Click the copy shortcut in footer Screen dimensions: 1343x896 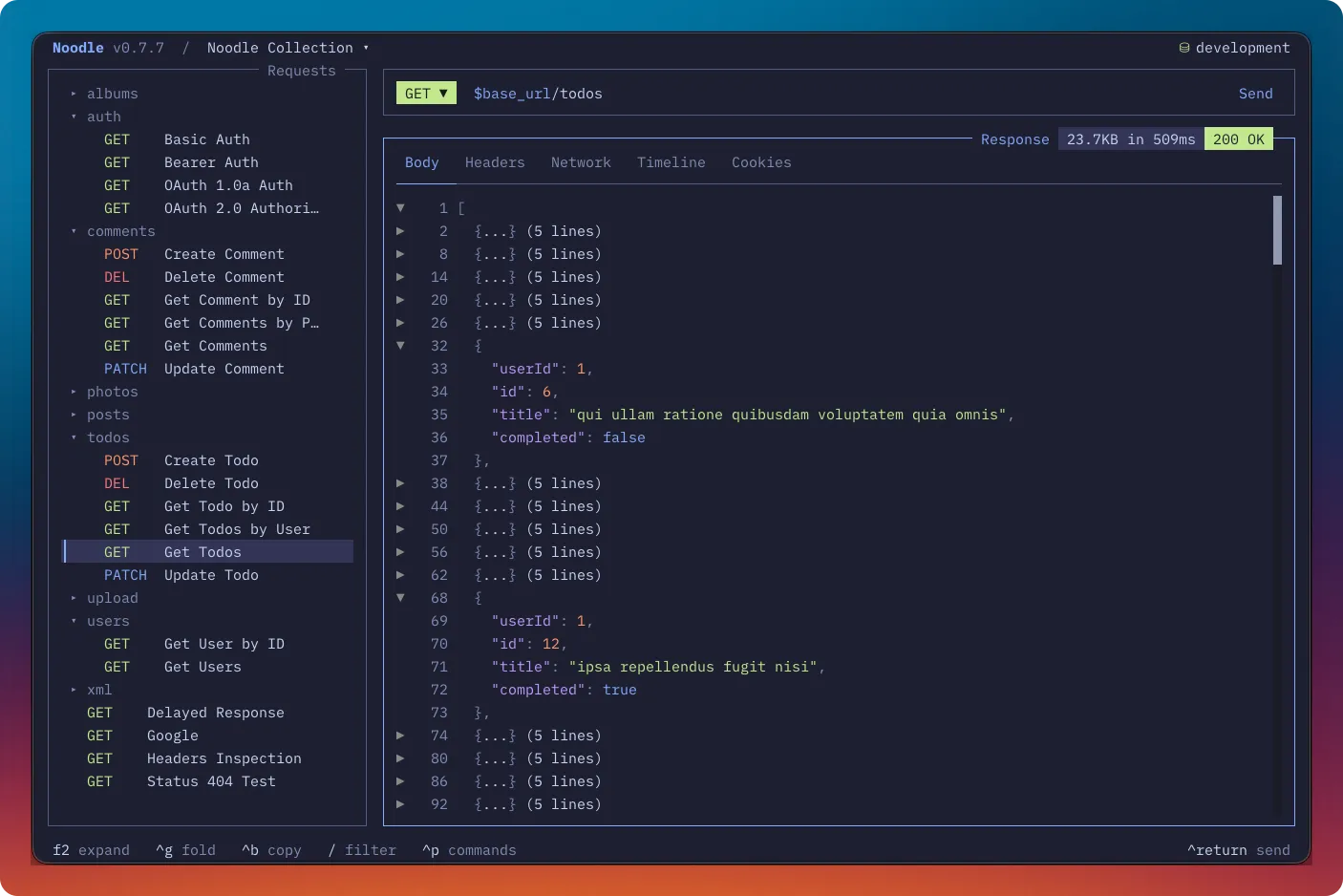[272, 850]
